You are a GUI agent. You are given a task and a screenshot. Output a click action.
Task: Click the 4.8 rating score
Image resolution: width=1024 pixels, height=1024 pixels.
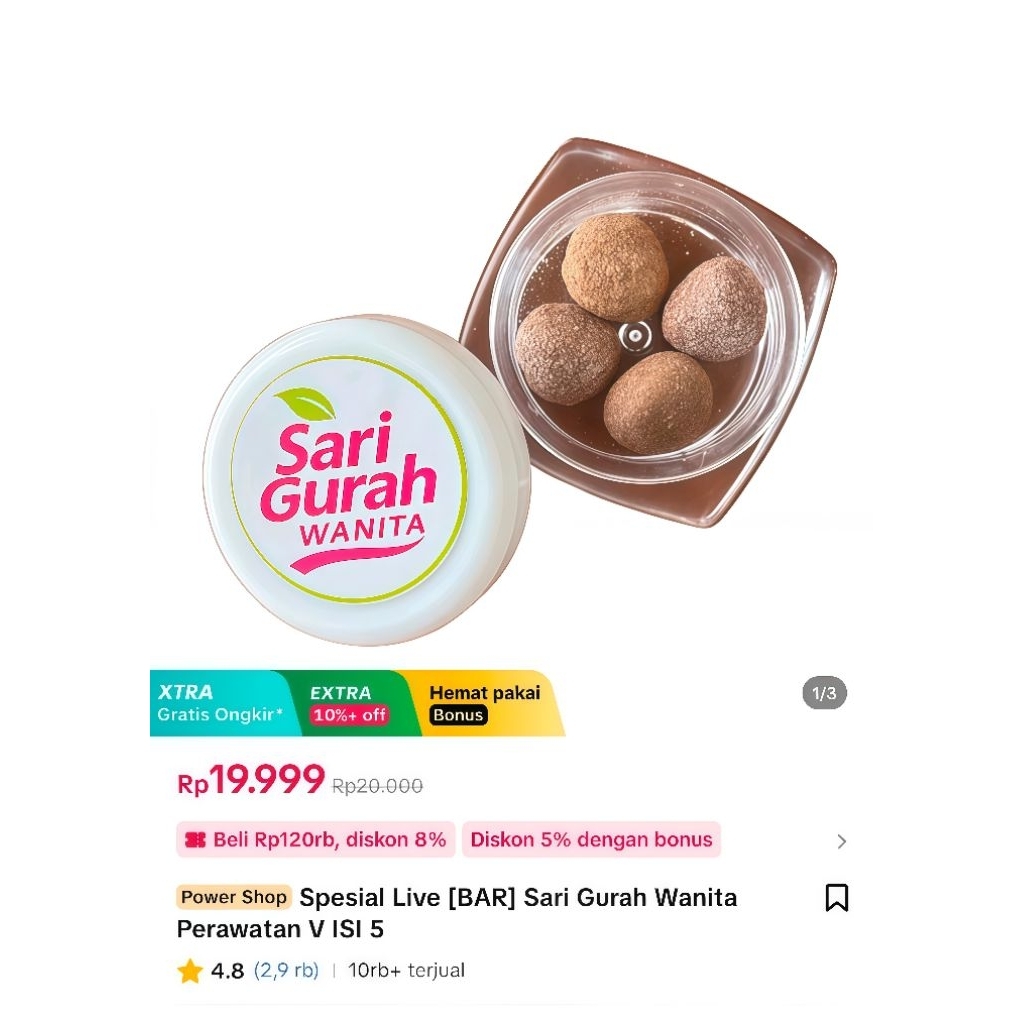coord(227,971)
